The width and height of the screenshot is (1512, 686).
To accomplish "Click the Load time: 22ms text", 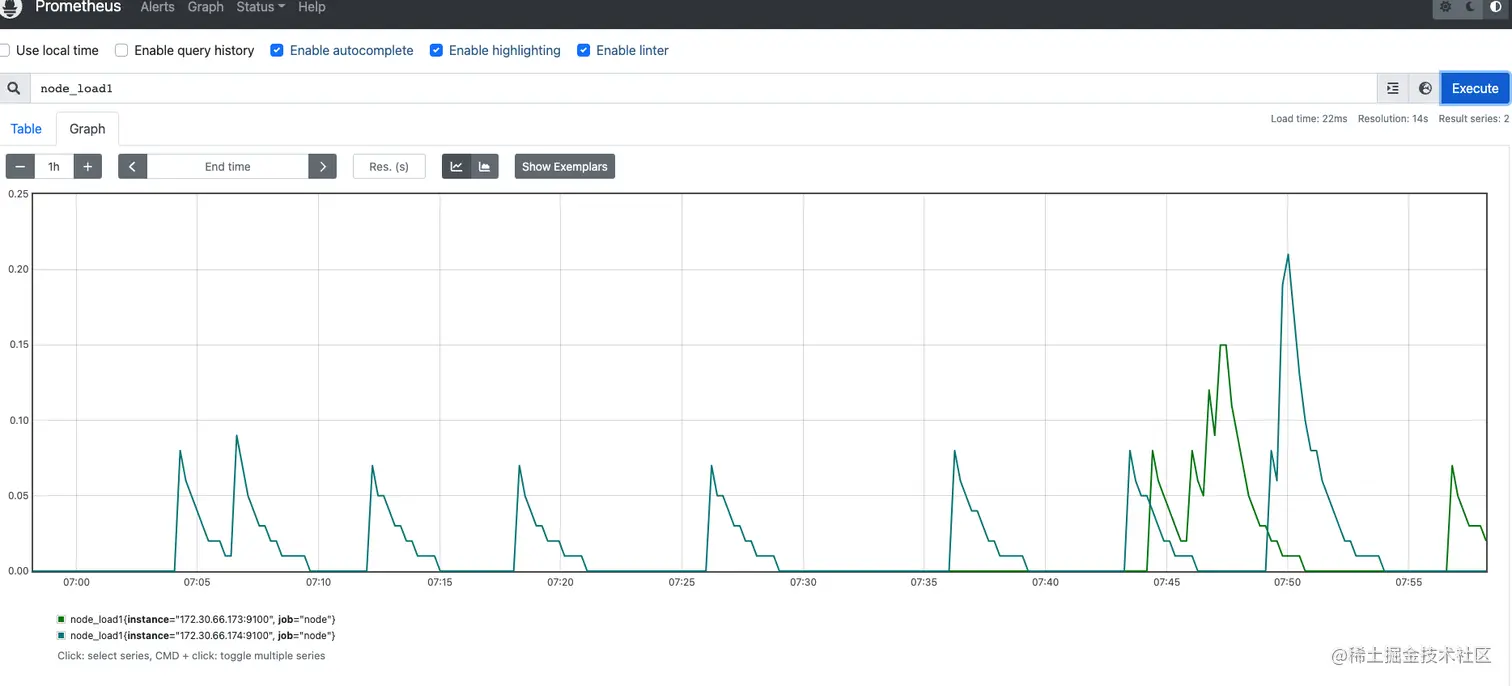I will click(1309, 119).
